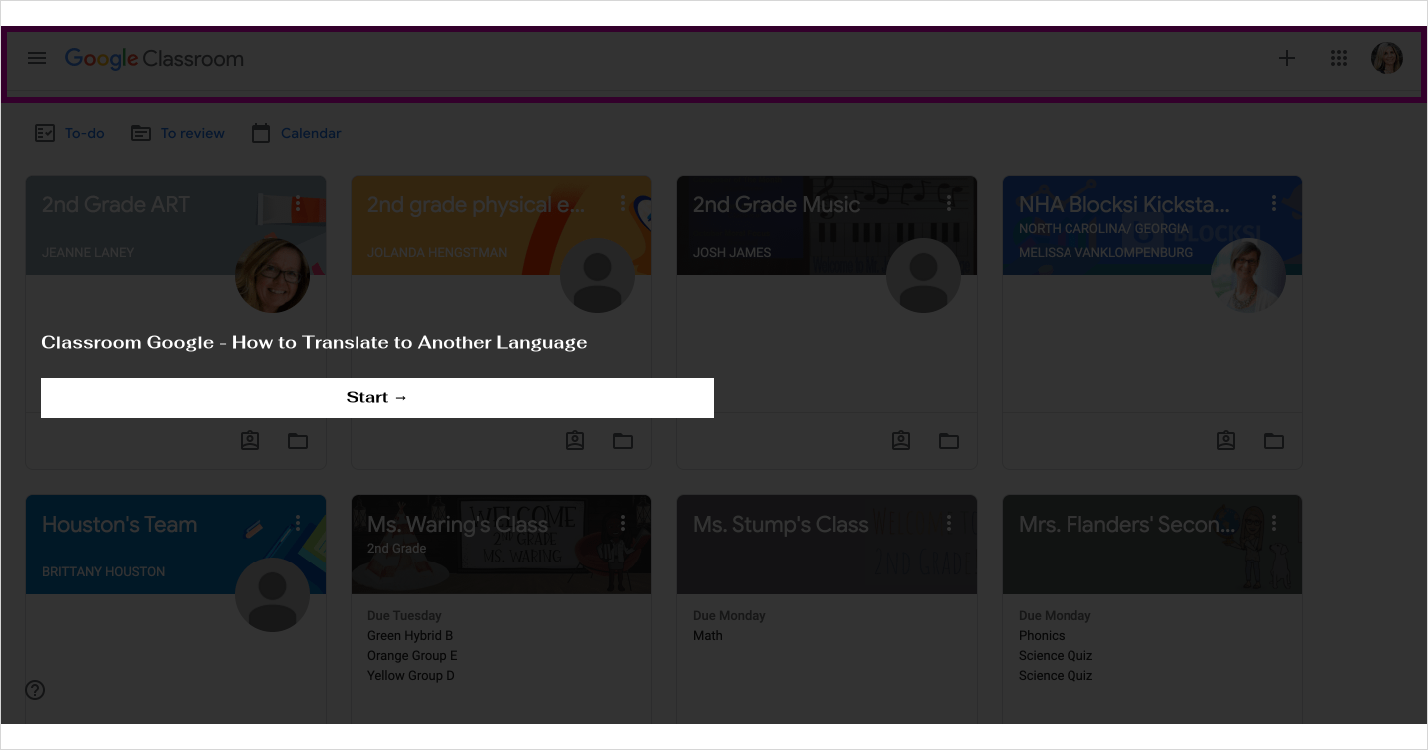This screenshot has height=750, width=1428.
Task: Click the Phonics assignment
Action: [1042, 635]
